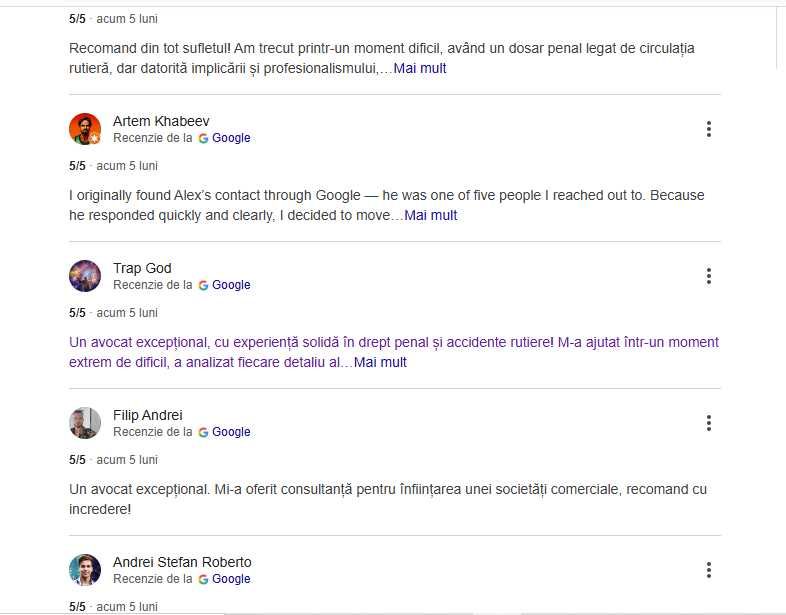Open options menu for Andrei Stefan Roberto's review
The height and width of the screenshot is (615, 786).
(x=708, y=570)
